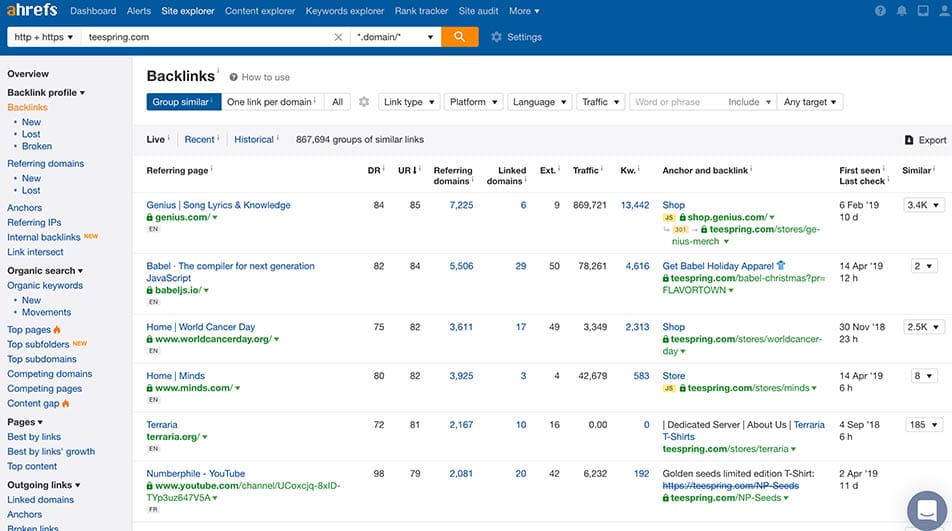Switch to the Live tab
The image size is (952, 531).
coord(155,140)
